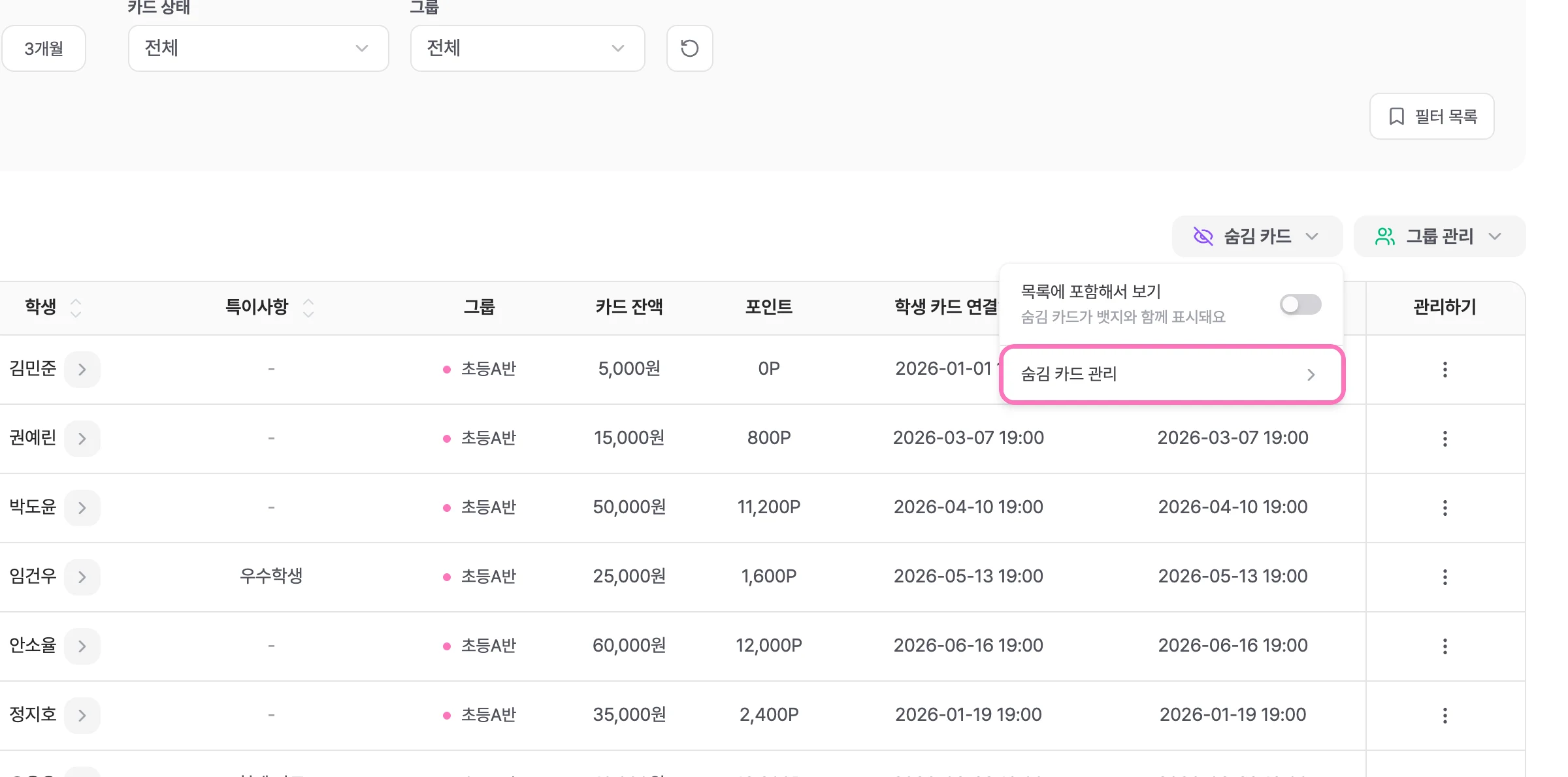Click 11,200P points for 박도윤
This screenshot has height=777, width=1568.
(x=769, y=507)
